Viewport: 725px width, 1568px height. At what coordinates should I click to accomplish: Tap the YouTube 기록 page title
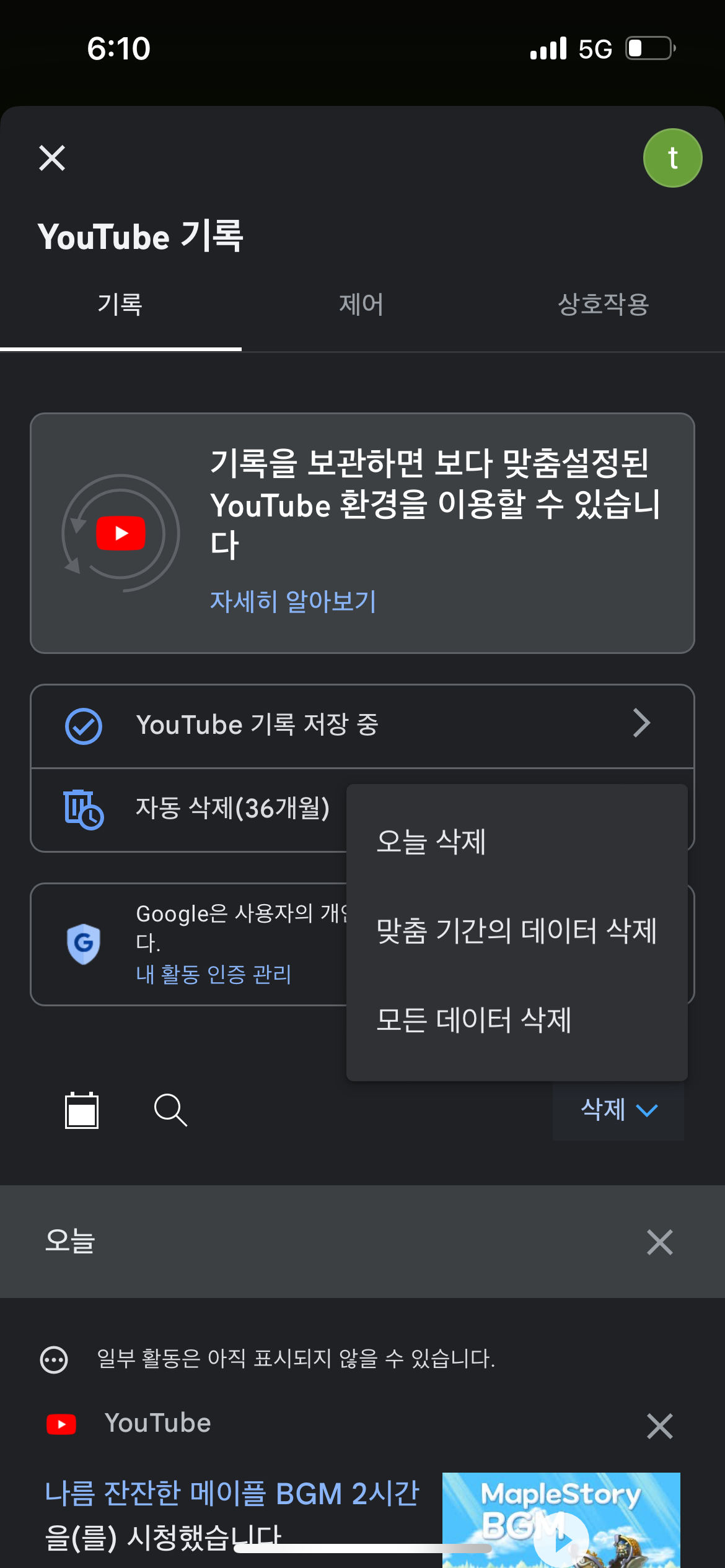[x=141, y=237]
